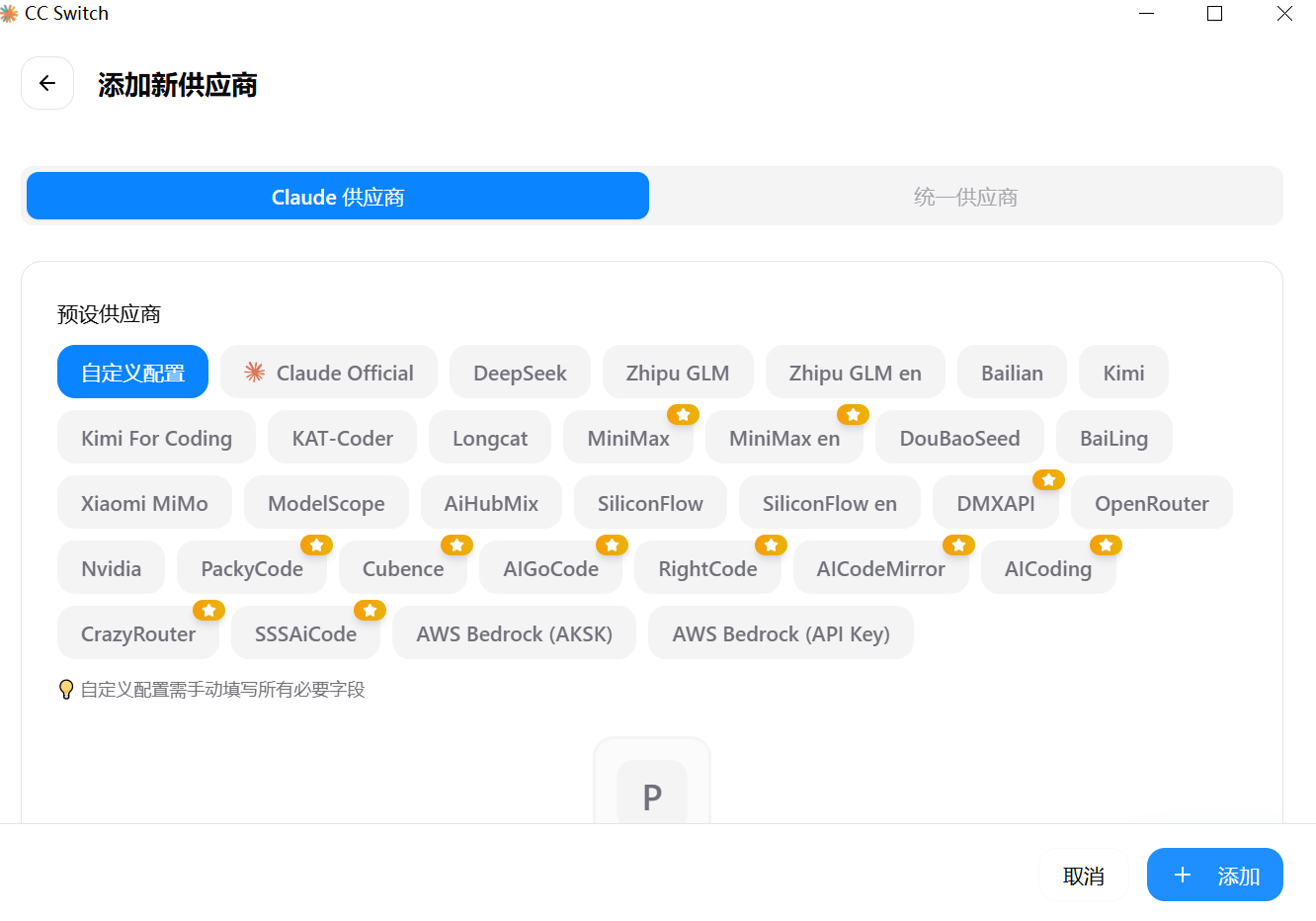
Task: Choose the KAT-Coder preset
Action: pyautogui.click(x=342, y=437)
